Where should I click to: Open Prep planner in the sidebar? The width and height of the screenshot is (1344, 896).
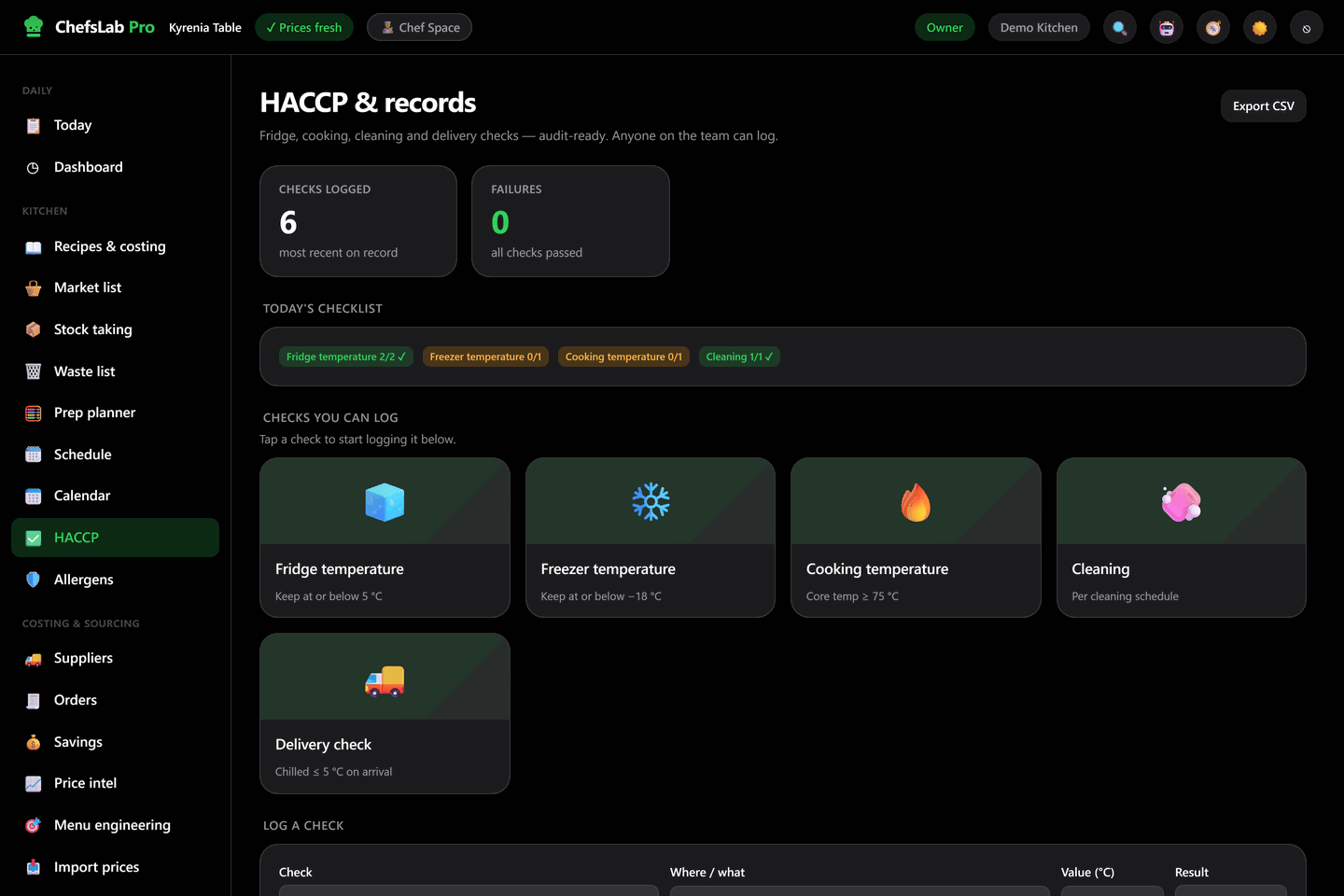[115, 413]
